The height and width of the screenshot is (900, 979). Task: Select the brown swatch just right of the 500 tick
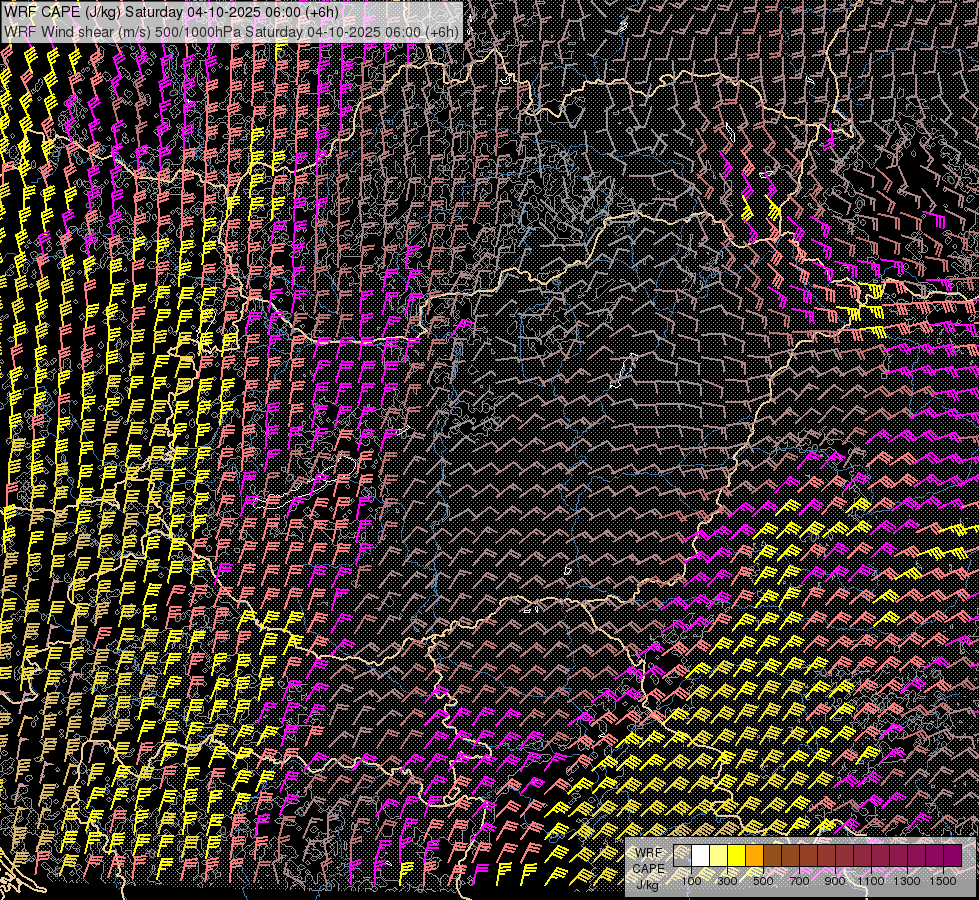coord(772,856)
